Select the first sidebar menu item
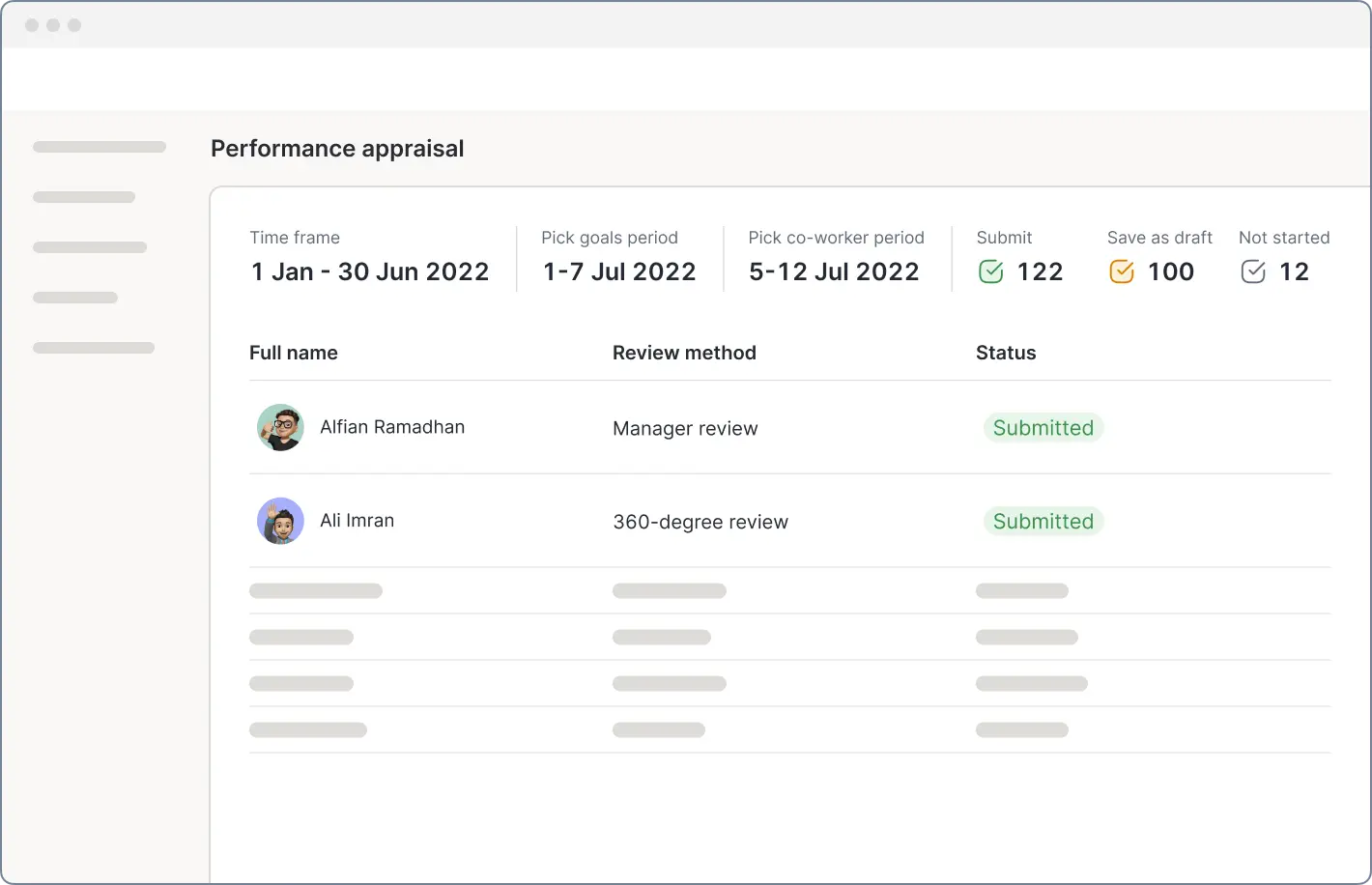1372x885 pixels. point(100,147)
